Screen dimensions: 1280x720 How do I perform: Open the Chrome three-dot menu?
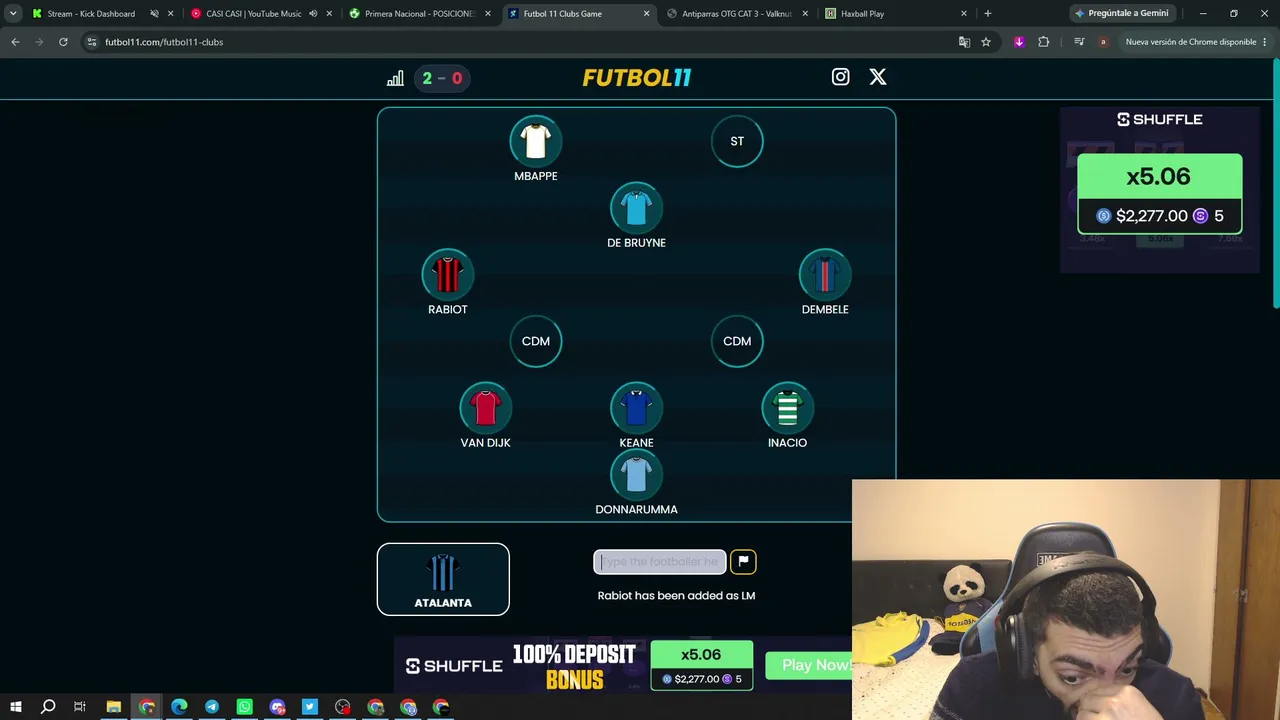click(x=1265, y=42)
